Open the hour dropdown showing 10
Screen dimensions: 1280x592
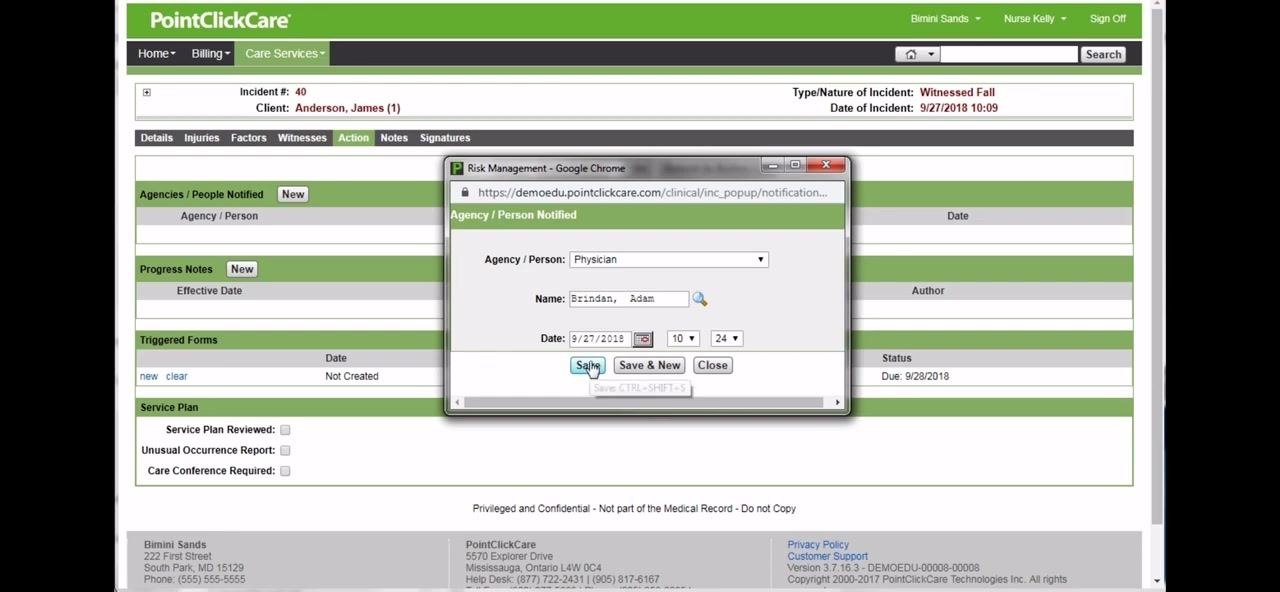(x=683, y=339)
